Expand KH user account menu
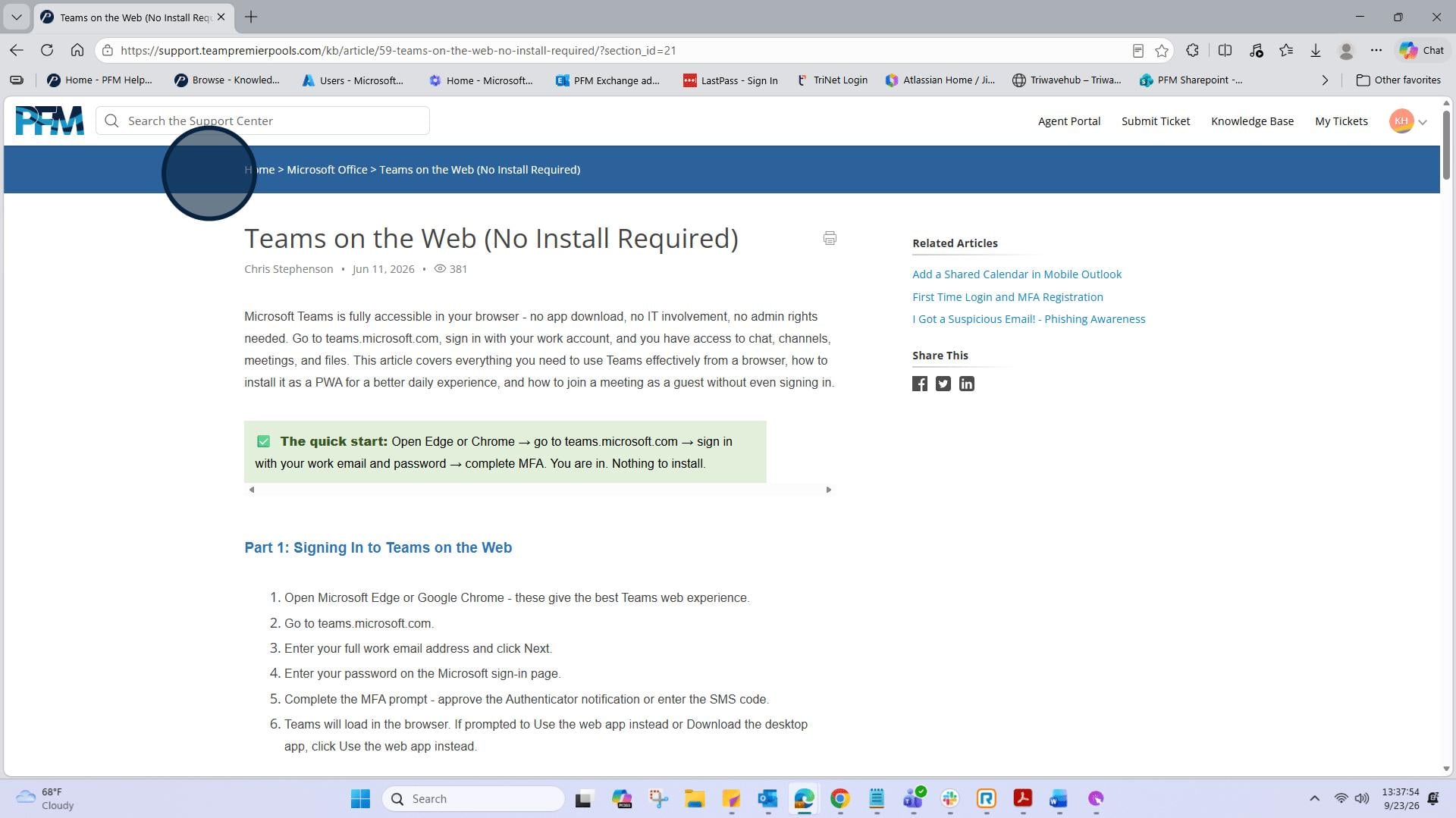Viewport: 1456px width, 818px height. click(x=1408, y=121)
